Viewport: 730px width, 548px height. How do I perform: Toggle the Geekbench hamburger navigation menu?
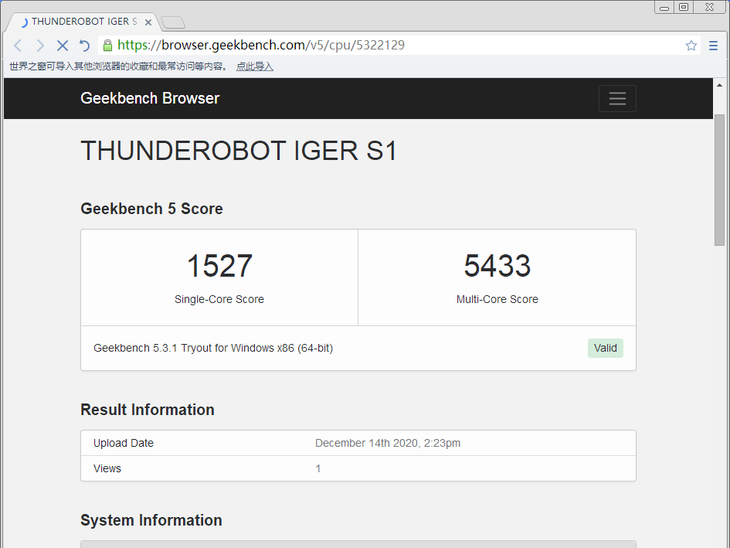coord(617,98)
